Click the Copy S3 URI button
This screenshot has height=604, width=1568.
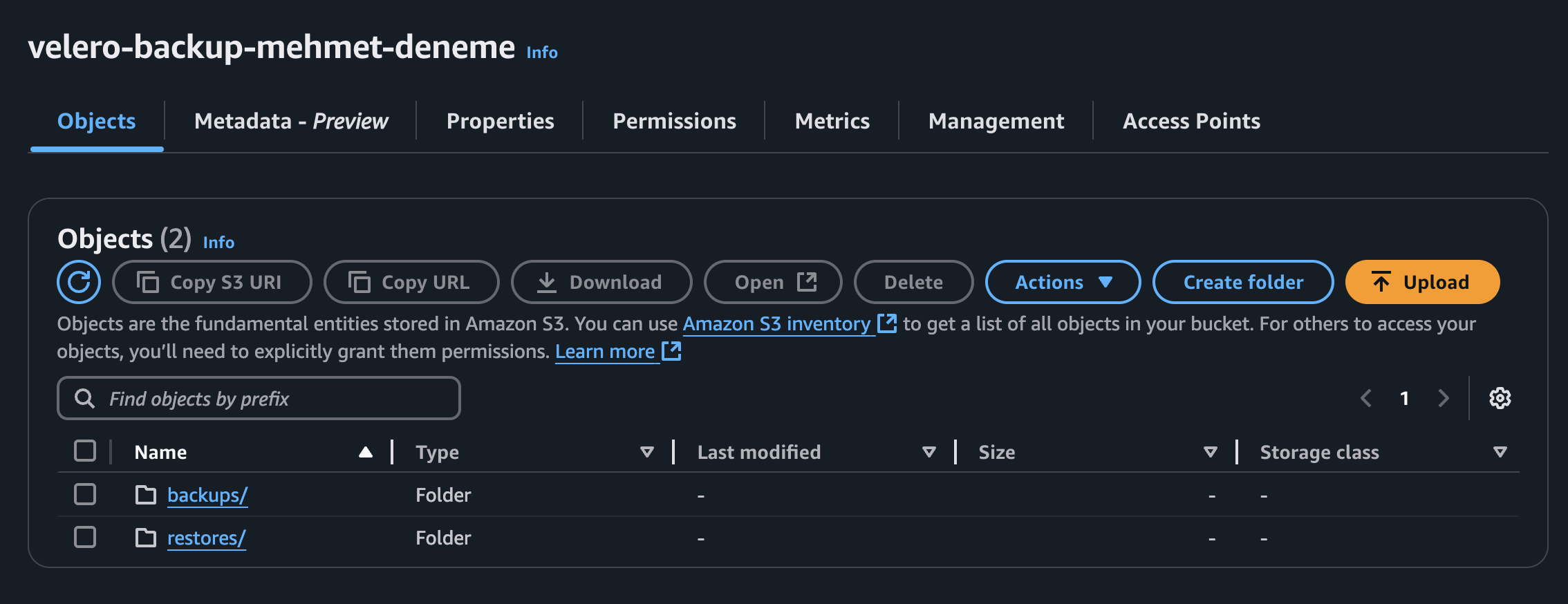coord(212,282)
